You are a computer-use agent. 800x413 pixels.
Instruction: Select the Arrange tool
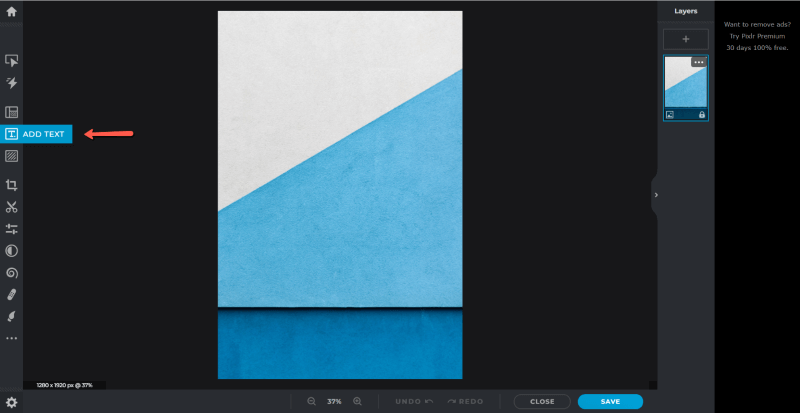point(11,60)
